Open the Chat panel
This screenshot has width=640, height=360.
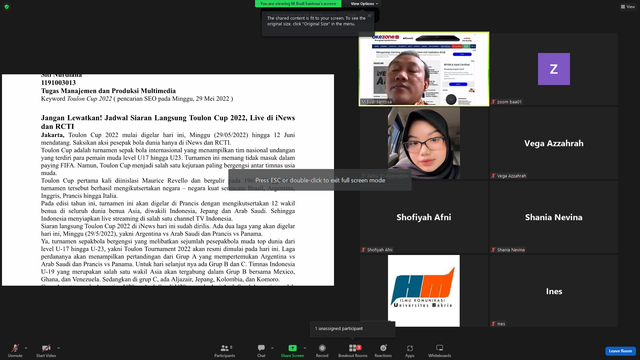pyautogui.click(x=261, y=350)
